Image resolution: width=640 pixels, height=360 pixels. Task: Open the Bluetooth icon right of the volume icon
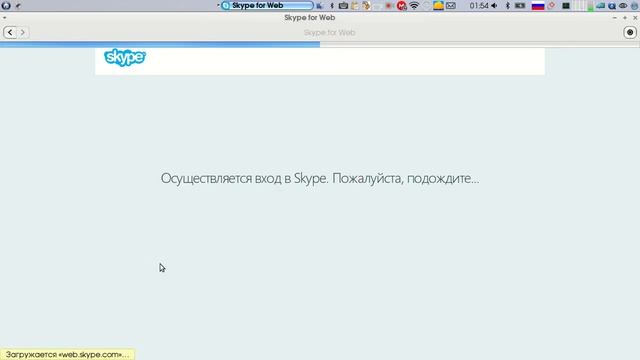(508, 5)
